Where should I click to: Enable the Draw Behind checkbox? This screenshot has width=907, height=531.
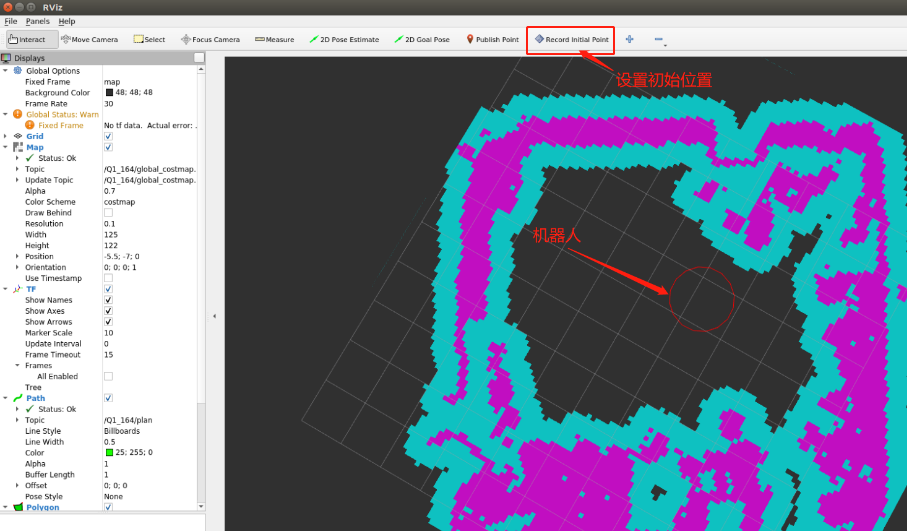pyautogui.click(x=108, y=213)
